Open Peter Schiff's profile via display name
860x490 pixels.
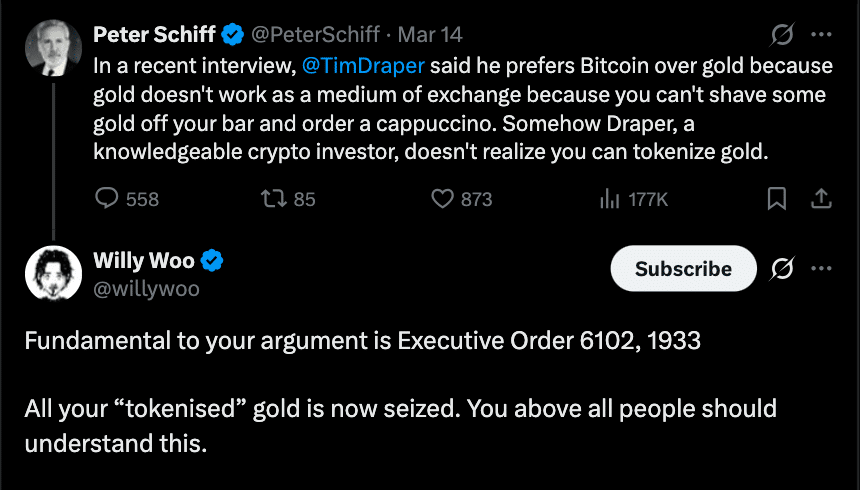coord(154,35)
